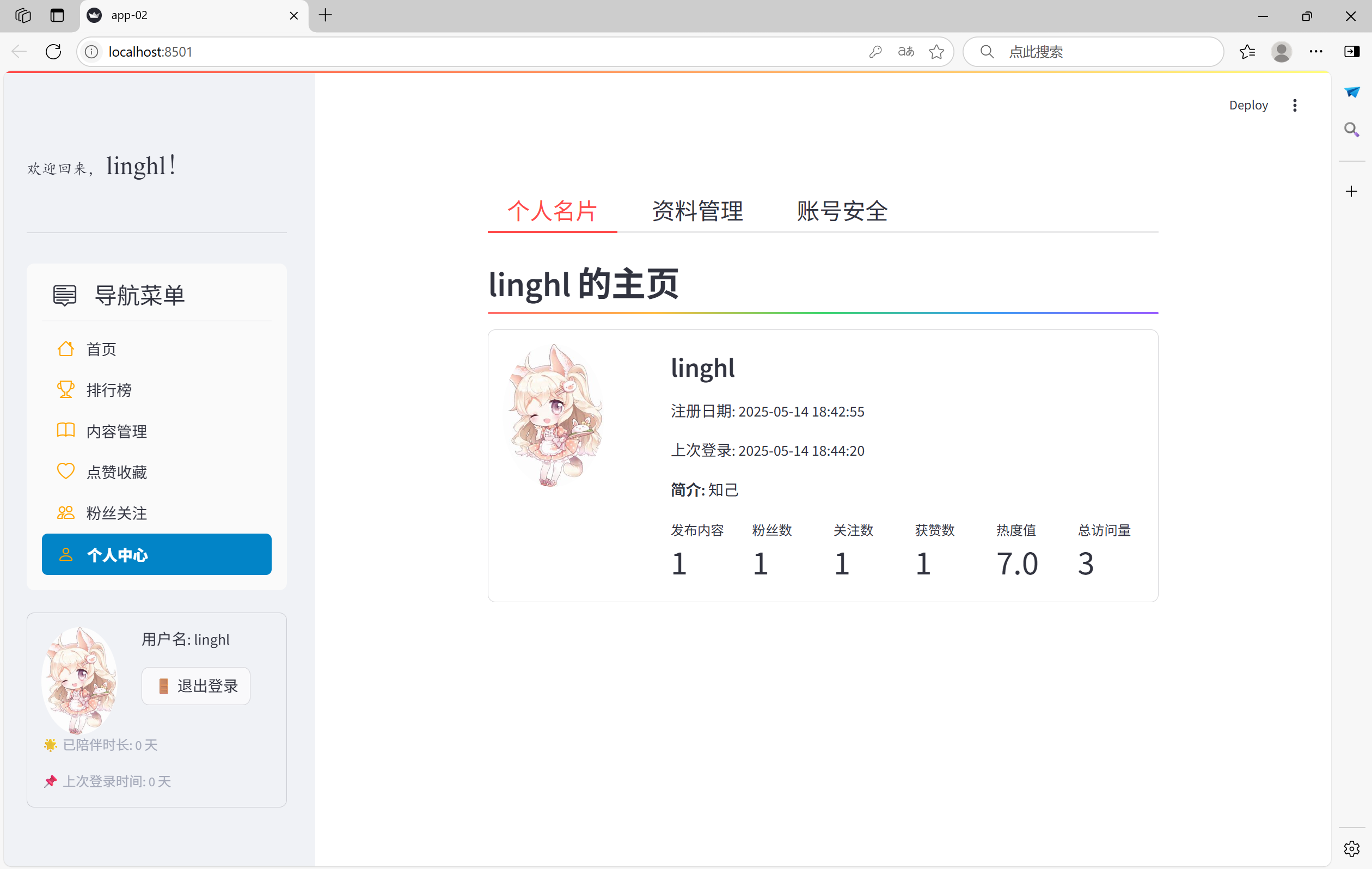Click the browser password key icon
Screen dimensions: 1372x869
[875, 52]
